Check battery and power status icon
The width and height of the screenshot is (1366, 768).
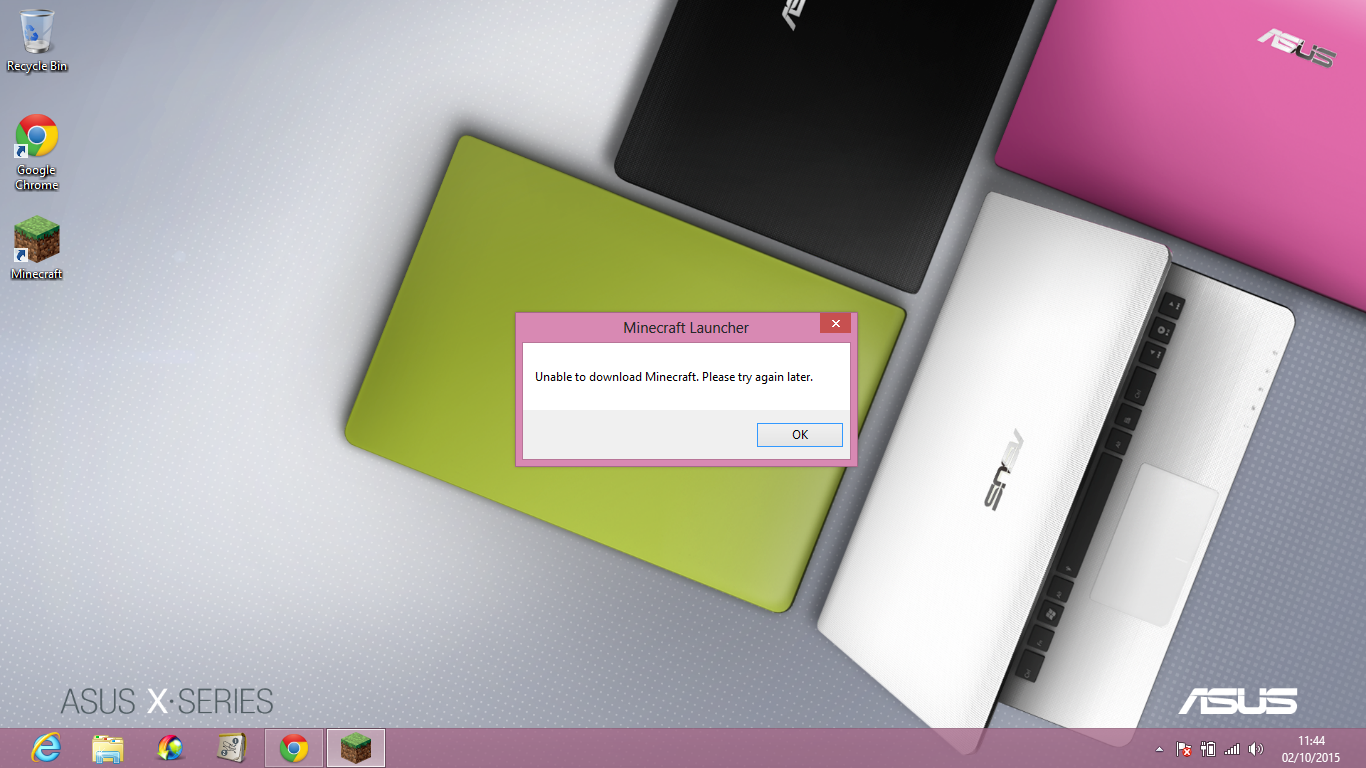pyautogui.click(x=1208, y=749)
